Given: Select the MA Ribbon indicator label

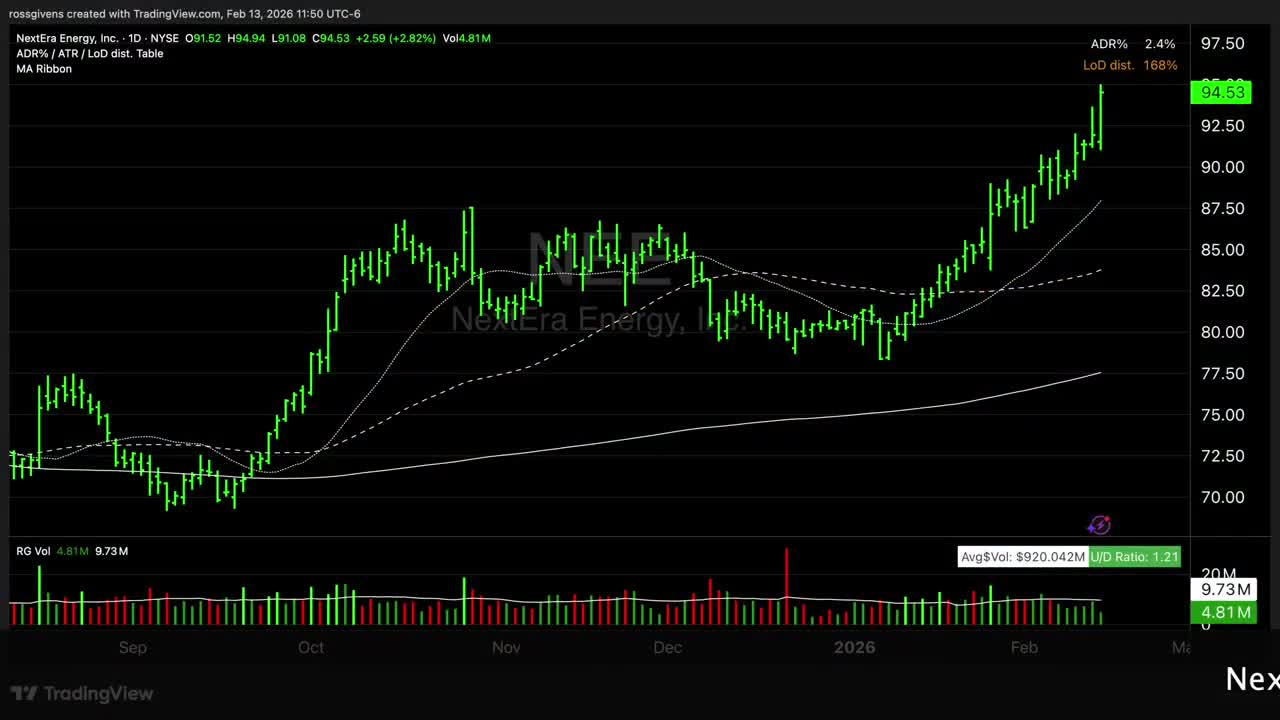Looking at the screenshot, I should click(x=44, y=69).
